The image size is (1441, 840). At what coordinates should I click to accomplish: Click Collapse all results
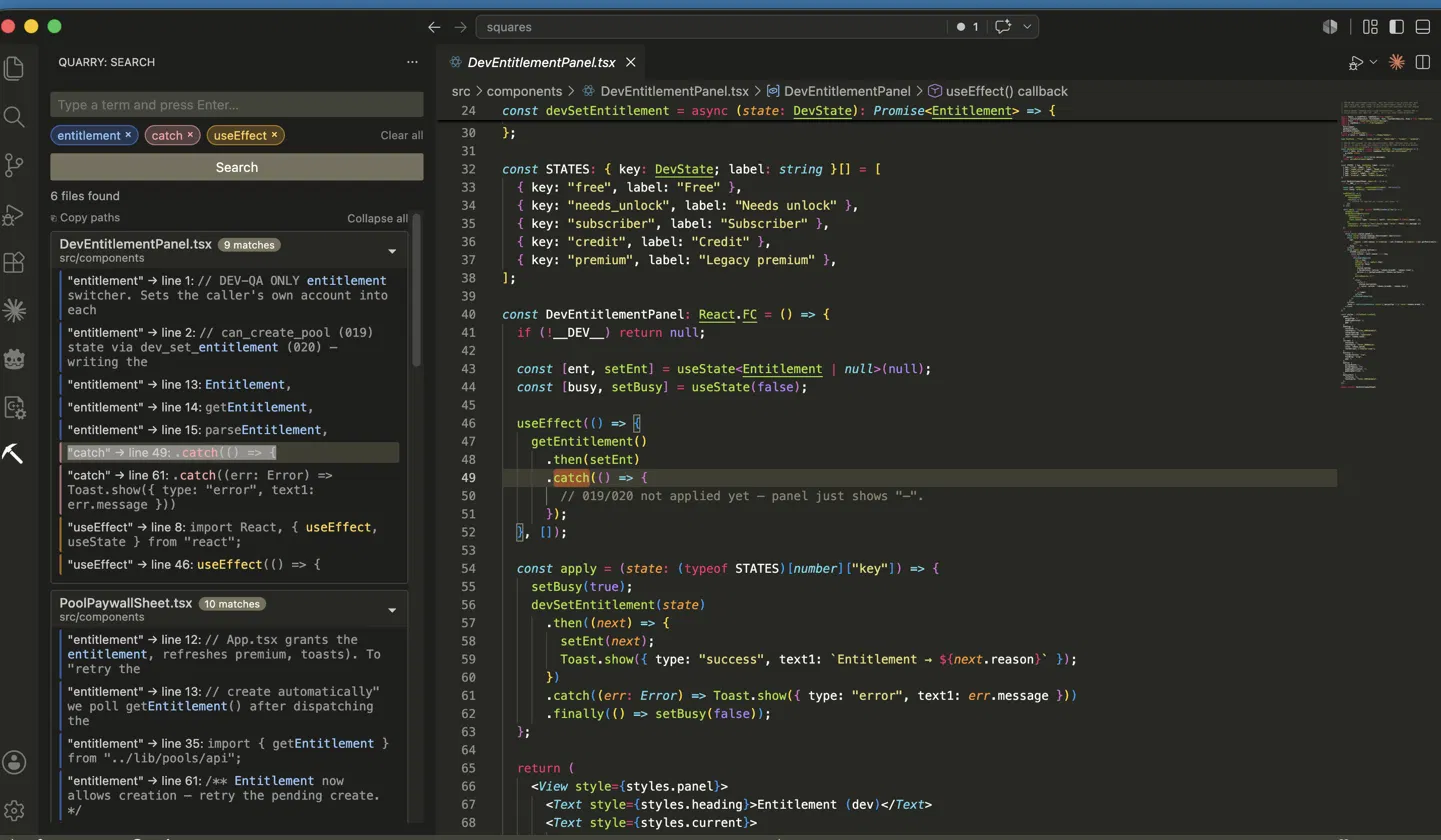pyautogui.click(x=377, y=218)
